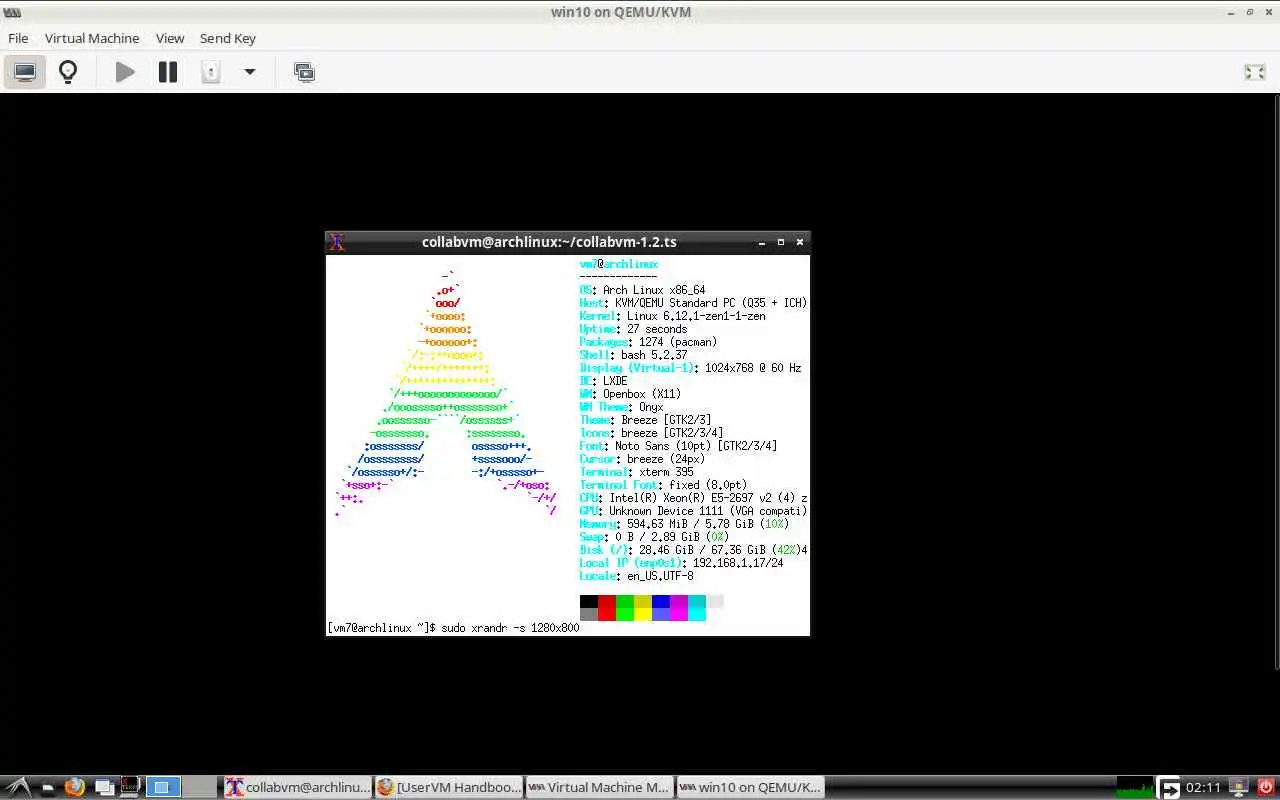Image resolution: width=1280 pixels, height=800 pixels.
Task: Click the Shell 'bash 5.2.37' line
Action: 633,355
